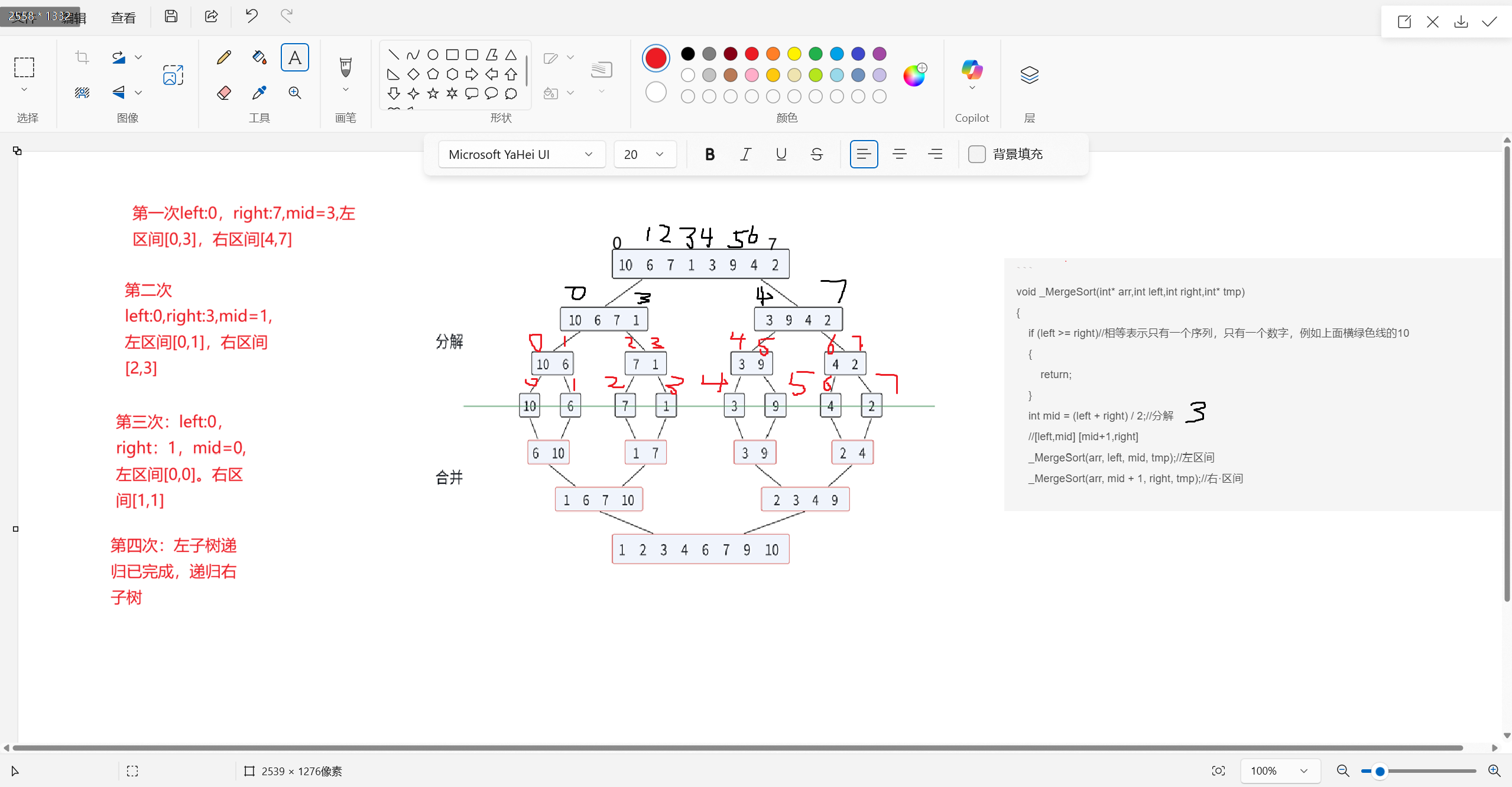Choose the Magnifier tool

294,92
